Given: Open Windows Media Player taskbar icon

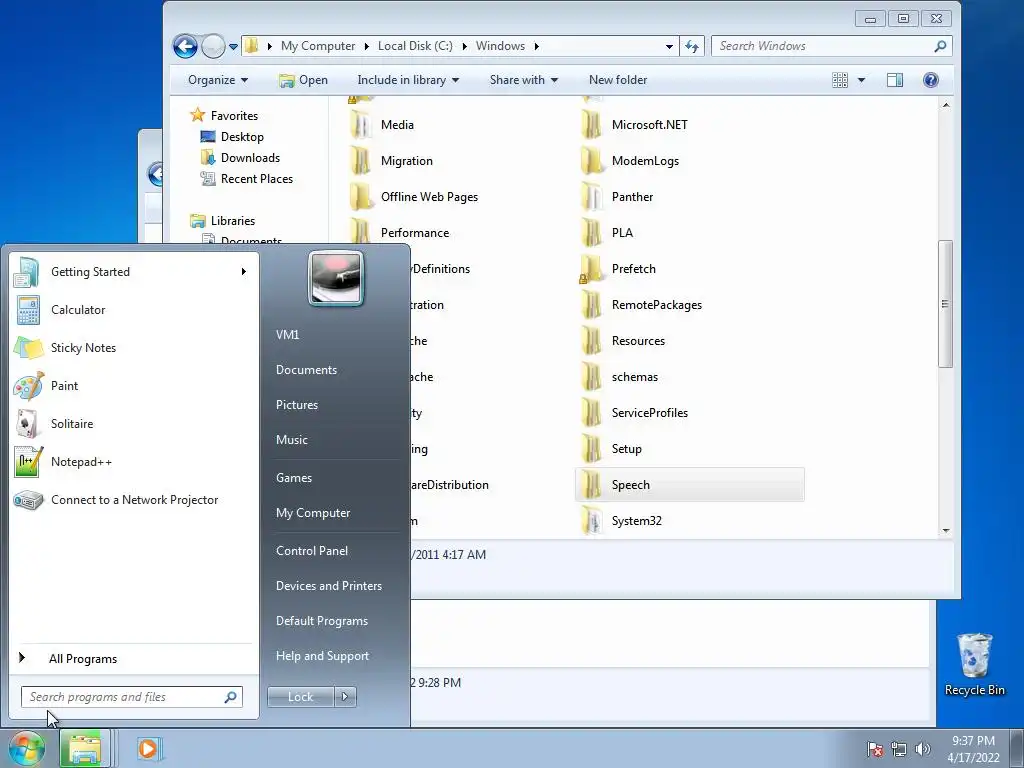Looking at the screenshot, I should 148,748.
